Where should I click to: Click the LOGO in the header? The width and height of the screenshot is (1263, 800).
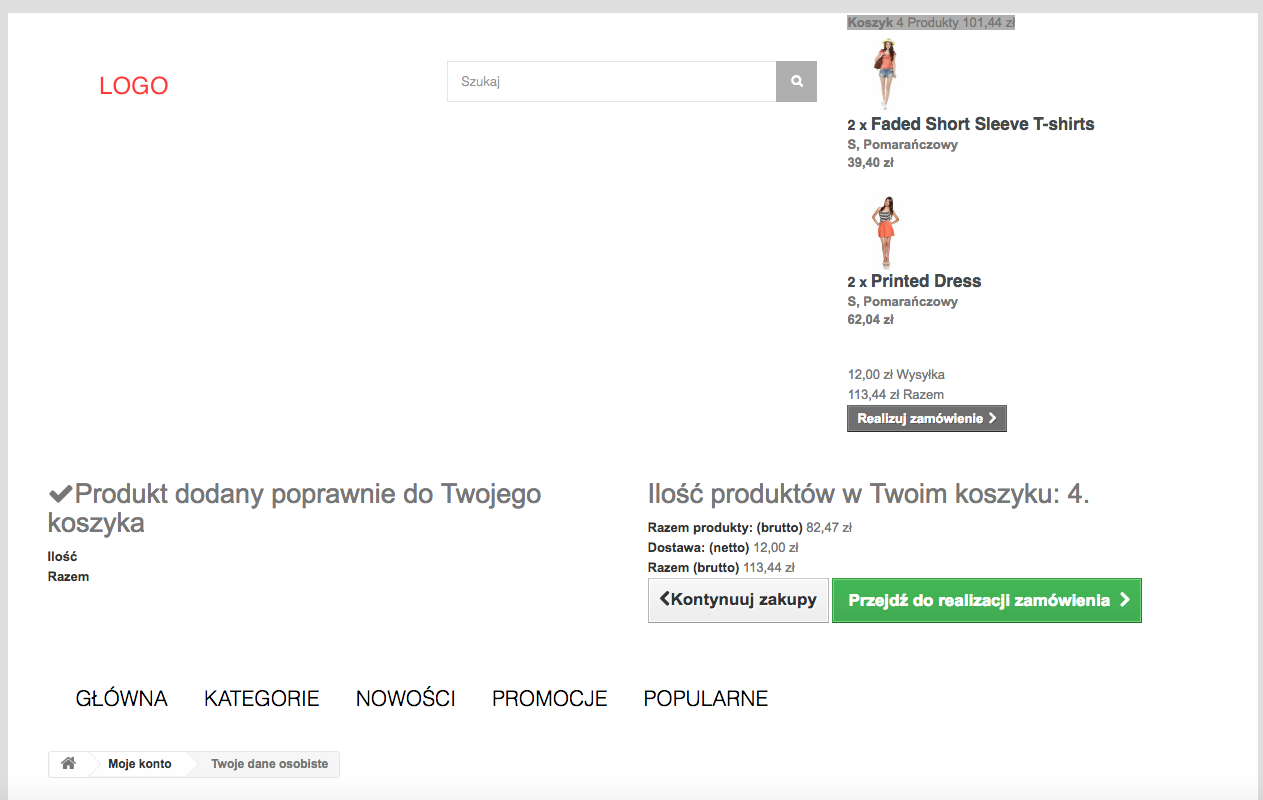[133, 86]
